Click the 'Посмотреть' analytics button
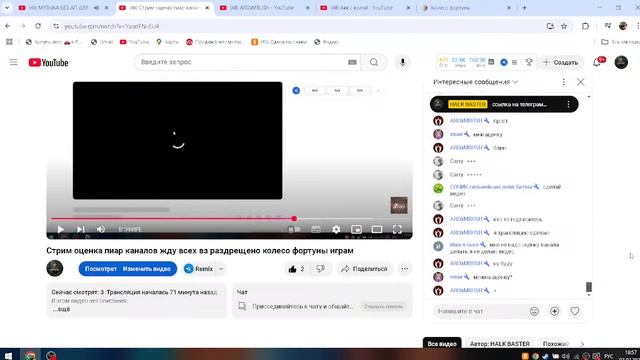This screenshot has height=360, width=640. point(100,269)
